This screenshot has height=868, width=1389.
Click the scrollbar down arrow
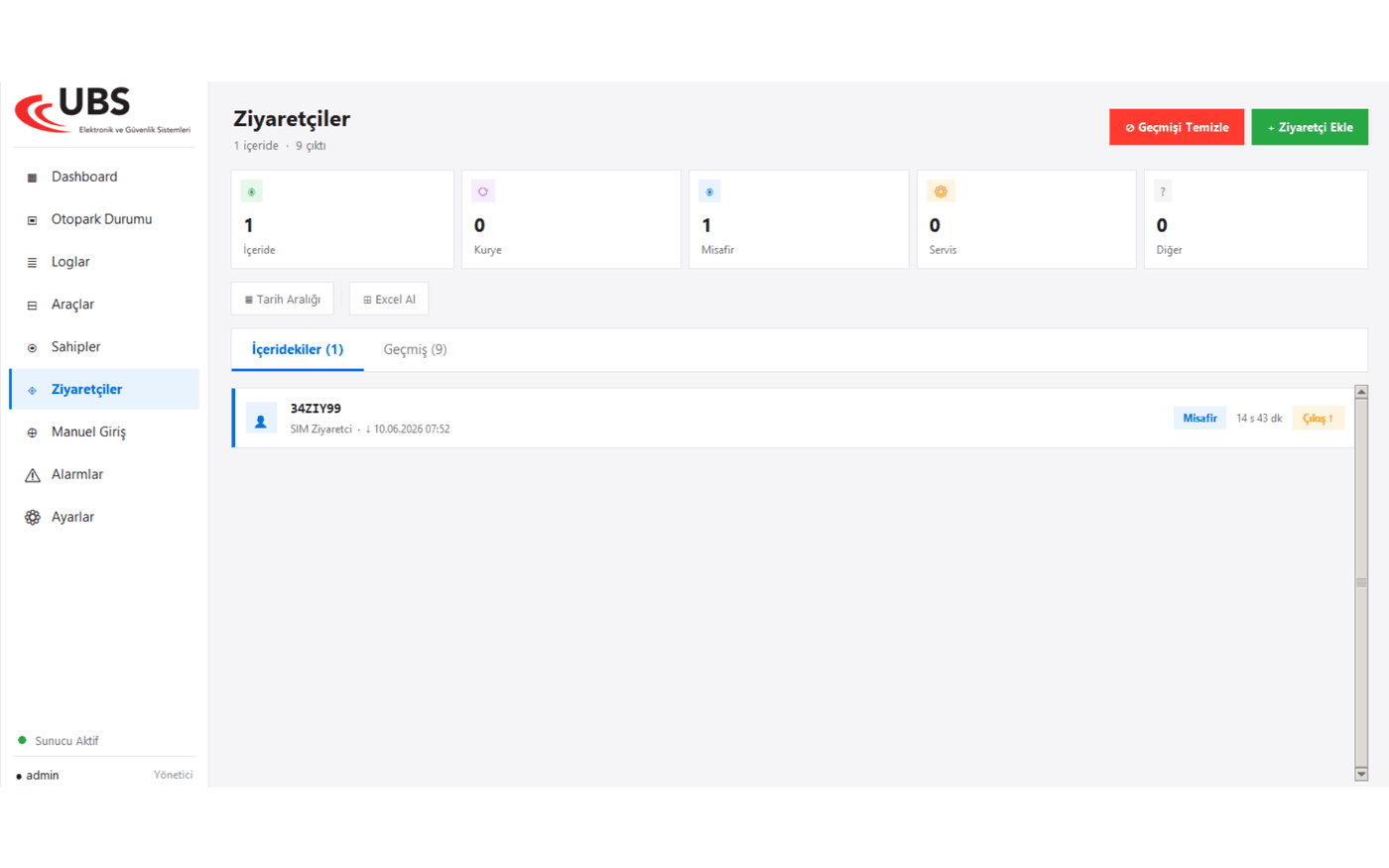(x=1361, y=774)
